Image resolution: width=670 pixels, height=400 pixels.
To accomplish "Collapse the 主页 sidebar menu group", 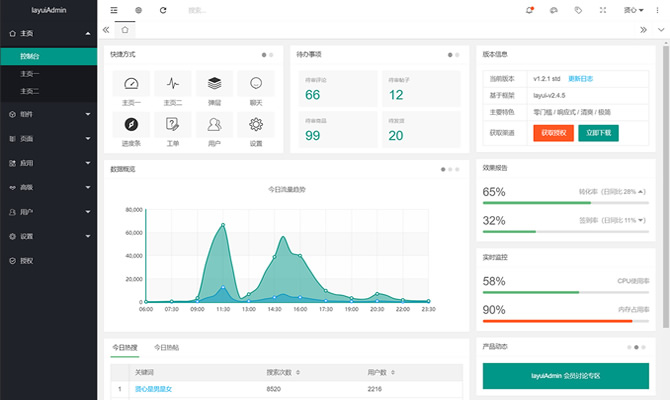I will point(48,33).
